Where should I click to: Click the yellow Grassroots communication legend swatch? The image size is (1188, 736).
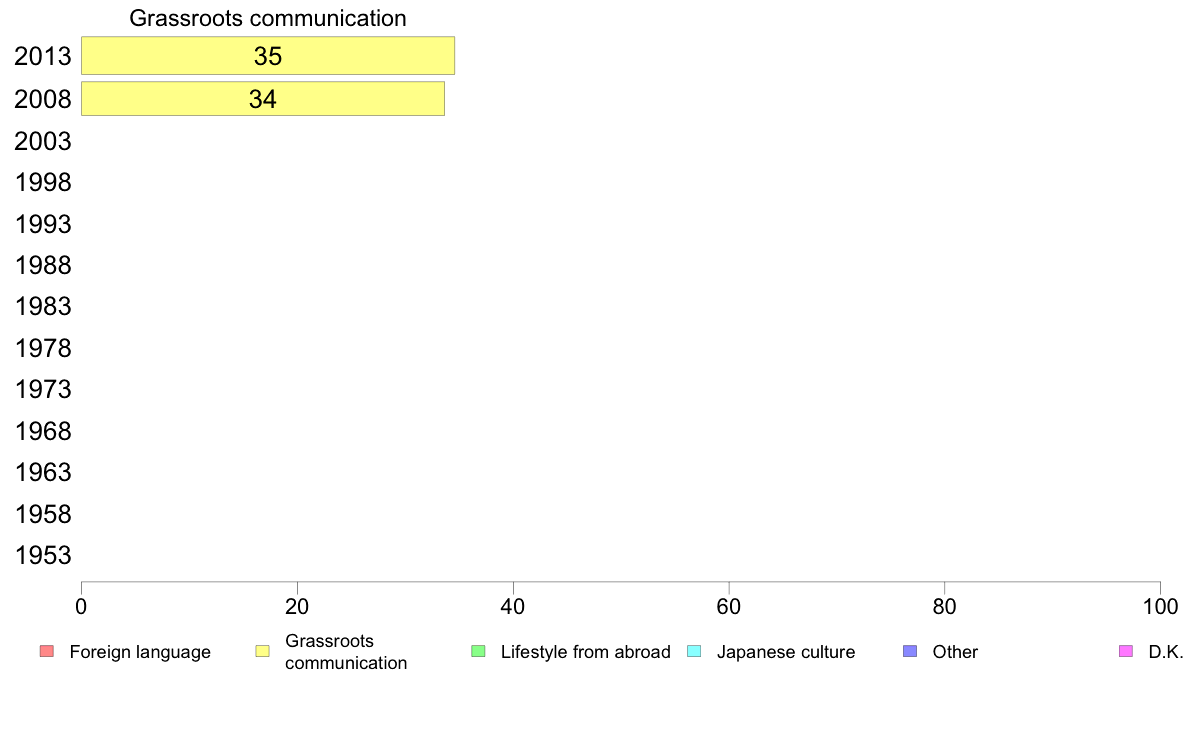coord(263,651)
